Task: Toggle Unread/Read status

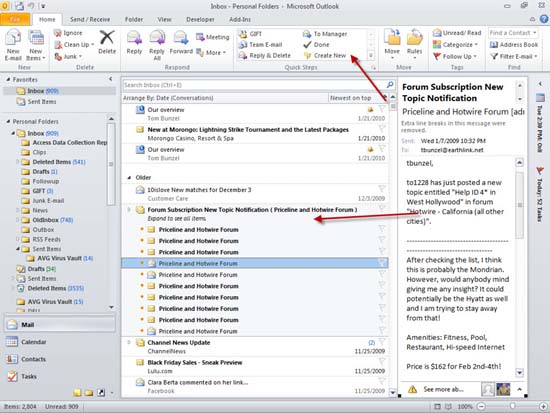Action: pos(457,33)
